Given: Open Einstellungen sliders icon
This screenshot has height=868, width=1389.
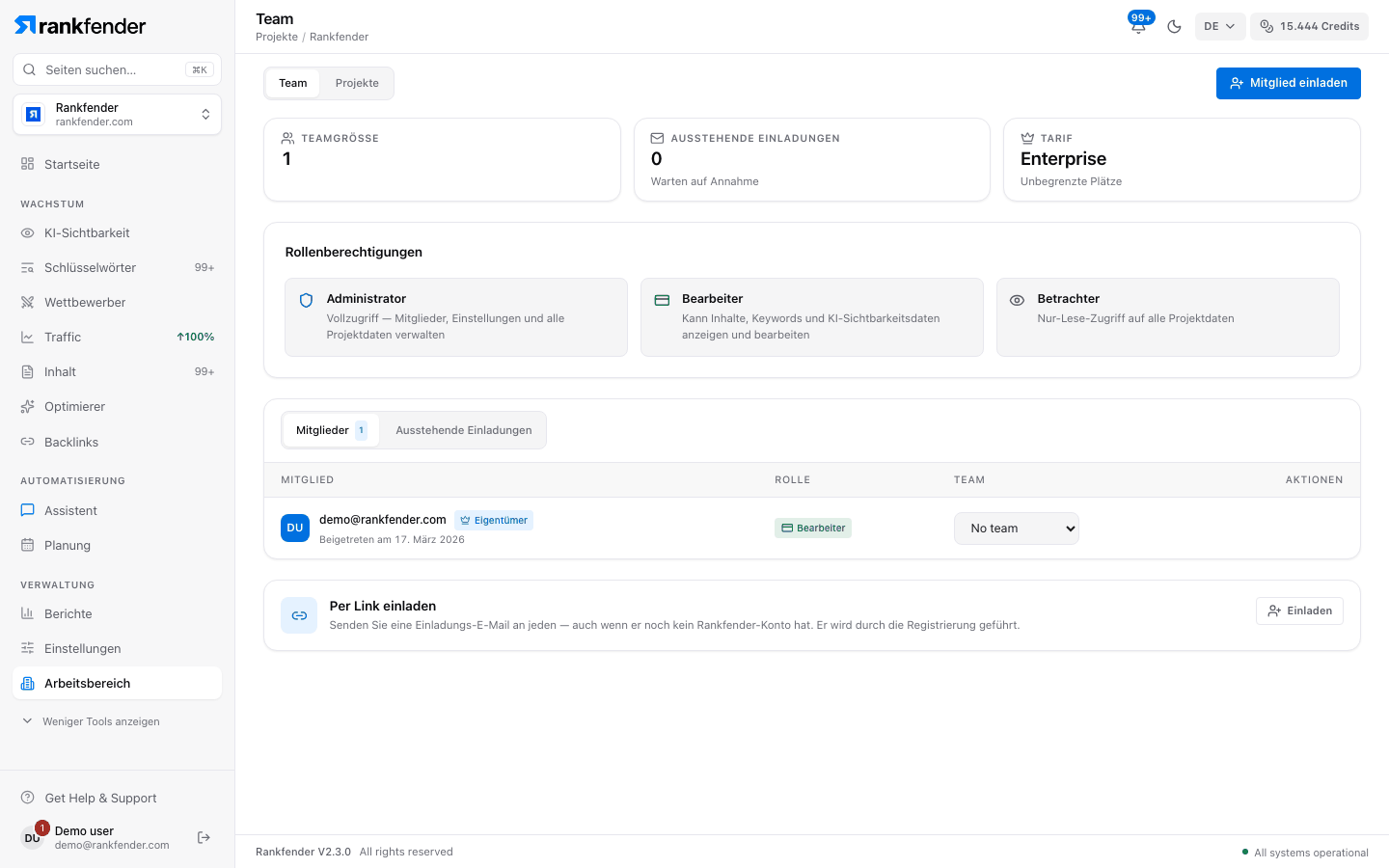Looking at the screenshot, I should click(x=27, y=648).
